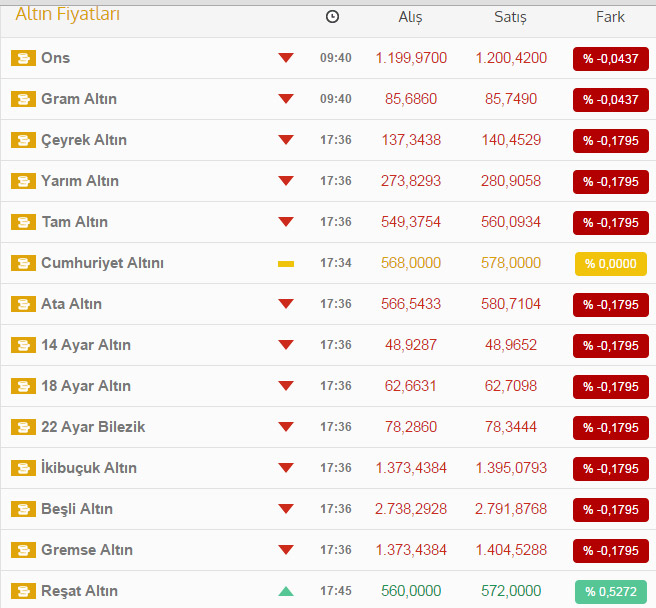This screenshot has height=608, width=656.
Task: Click the red down arrow for Çeyrek Altın
Action: [x=286, y=140]
